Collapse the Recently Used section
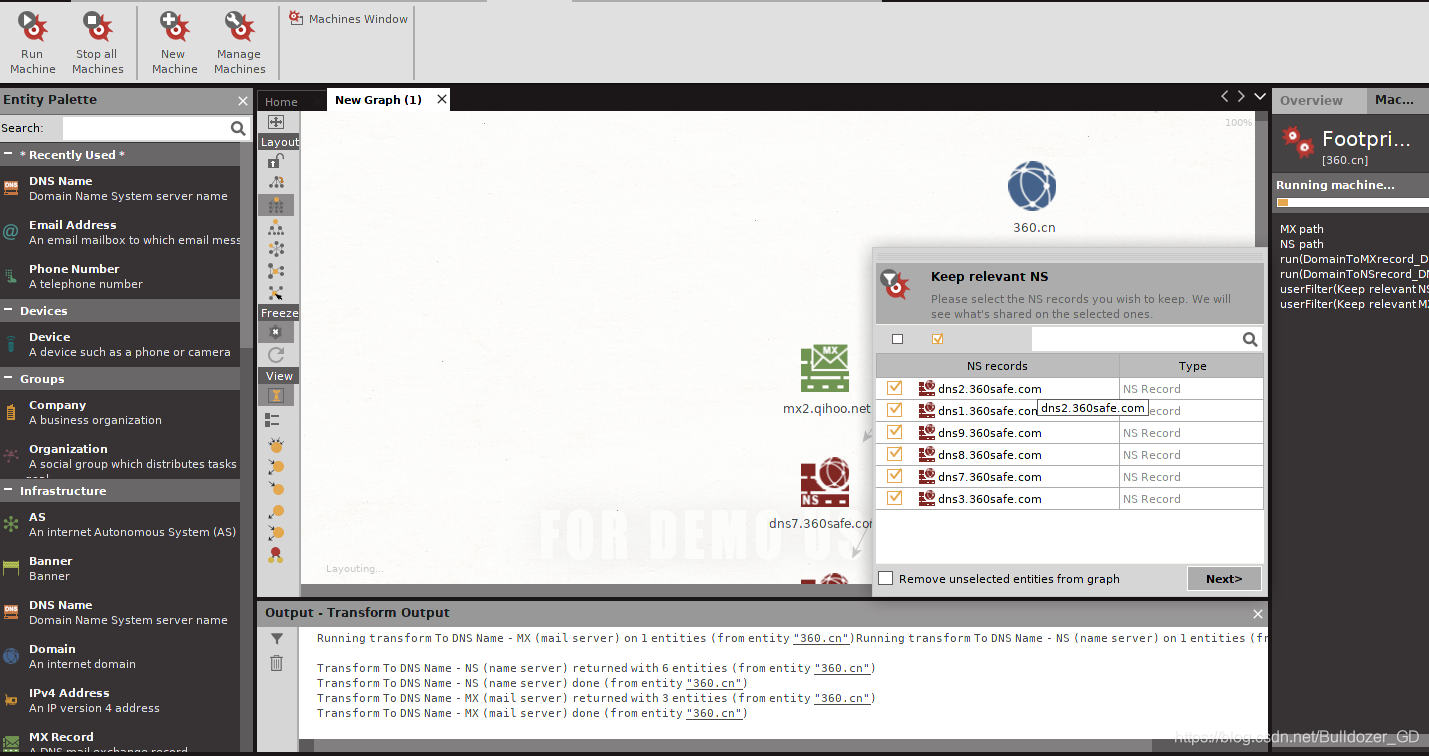Viewport: 1429px width, 756px height. 7,155
